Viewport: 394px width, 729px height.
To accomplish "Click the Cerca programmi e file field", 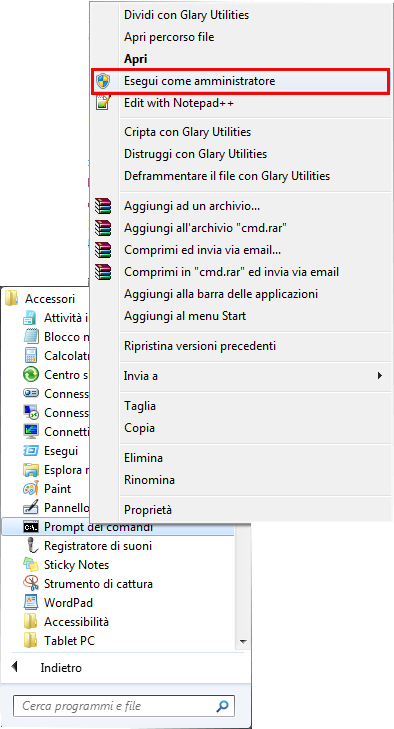I will (x=124, y=707).
